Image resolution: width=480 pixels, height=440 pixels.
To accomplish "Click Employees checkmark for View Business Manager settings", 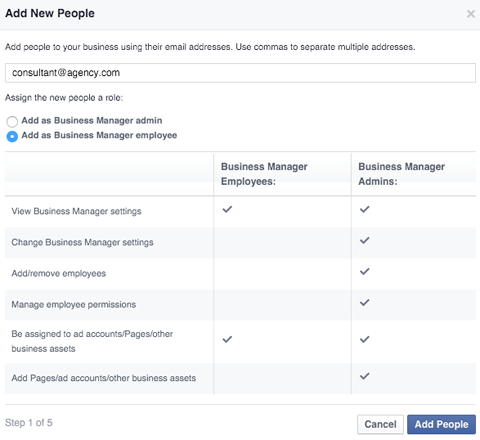I will point(227,210).
